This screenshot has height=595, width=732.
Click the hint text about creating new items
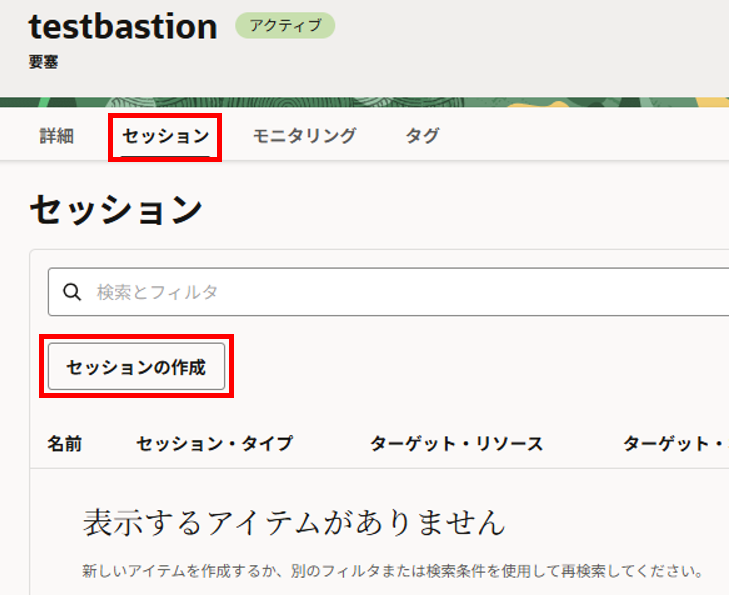pyautogui.click(x=392, y=572)
